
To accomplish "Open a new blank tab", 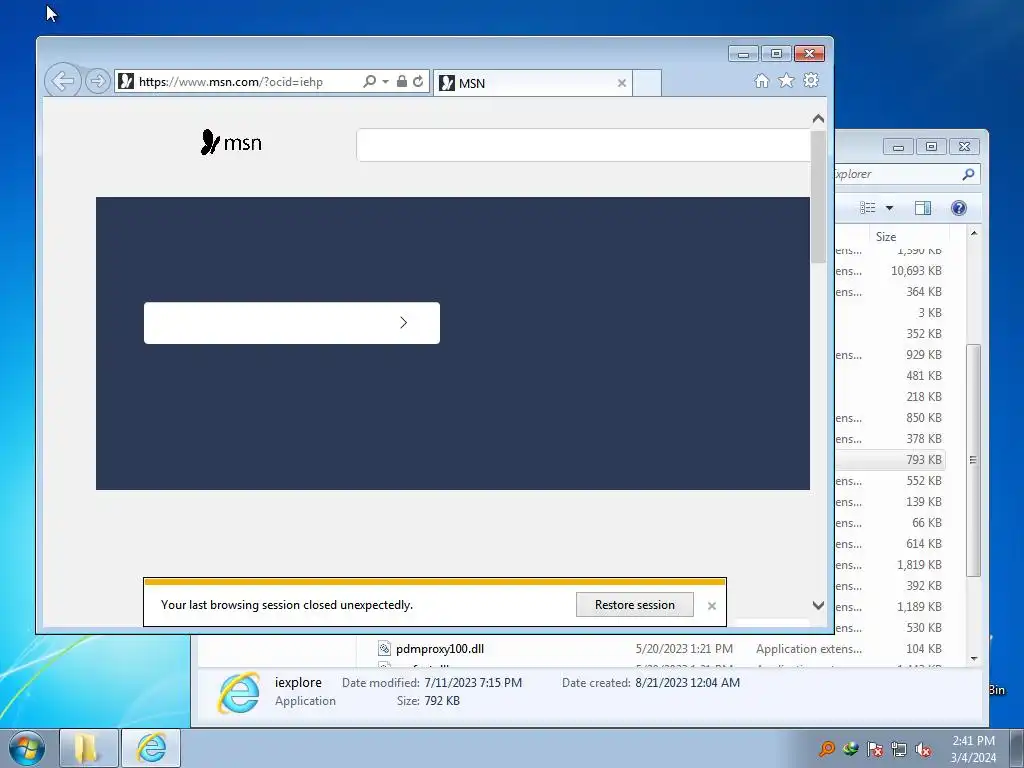I will pyautogui.click(x=647, y=83).
